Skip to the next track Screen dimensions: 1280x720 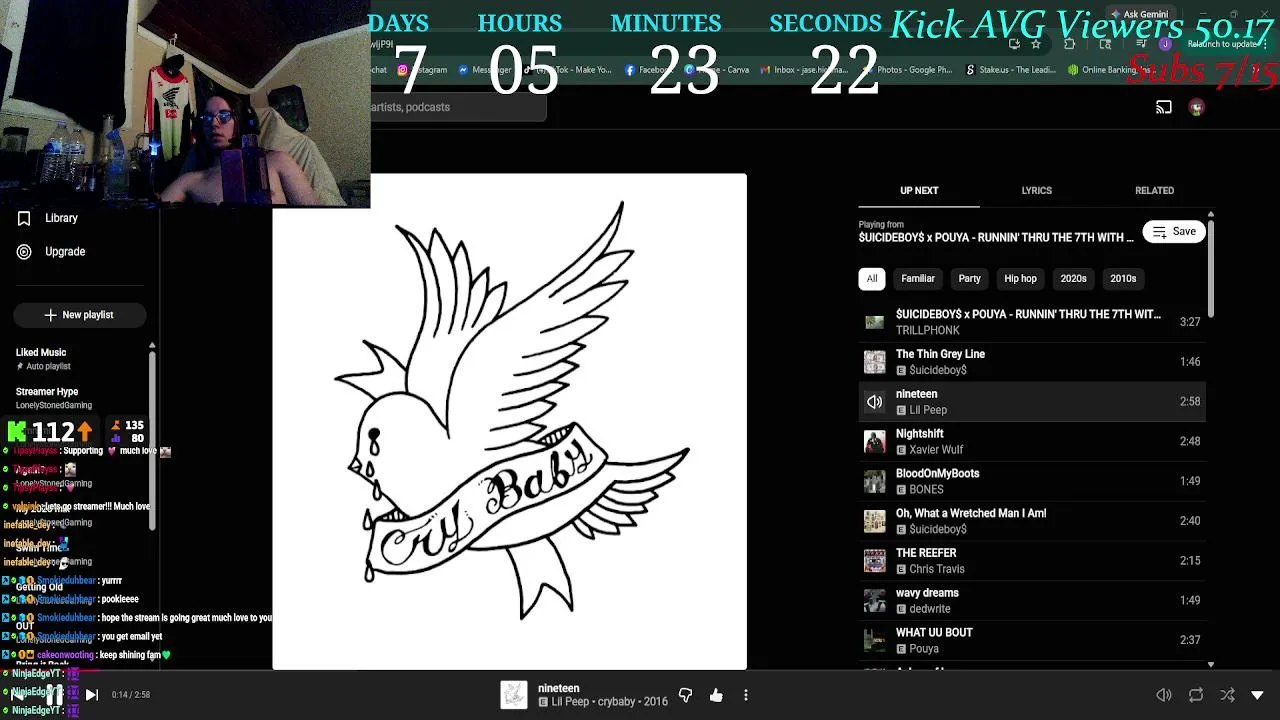point(91,695)
